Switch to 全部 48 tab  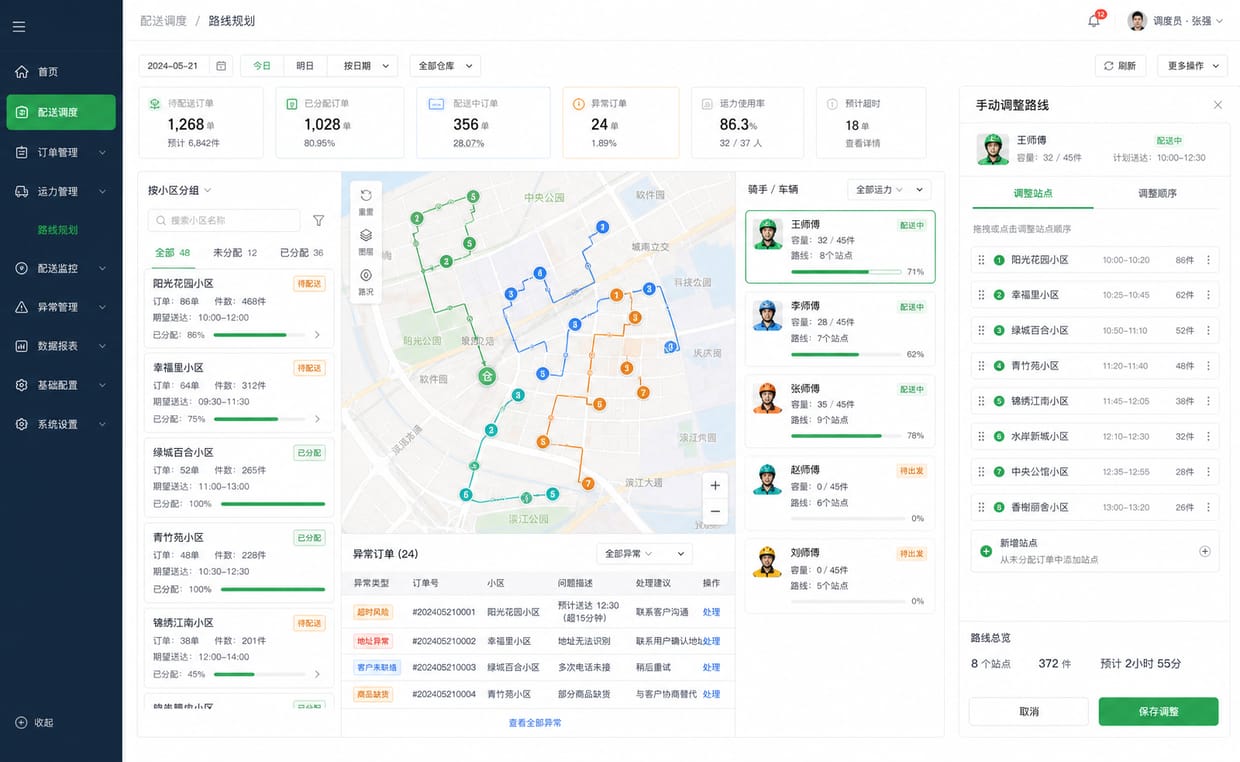tap(172, 253)
